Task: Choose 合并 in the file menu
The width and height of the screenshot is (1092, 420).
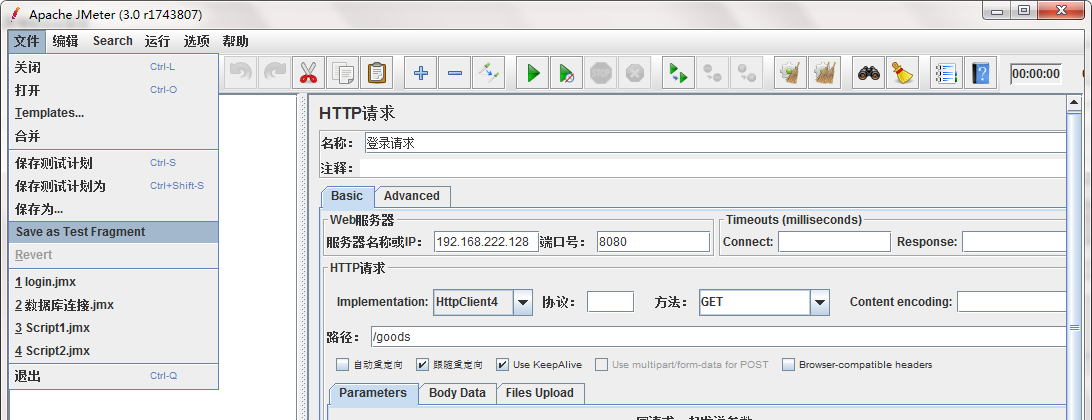Action: [114, 136]
